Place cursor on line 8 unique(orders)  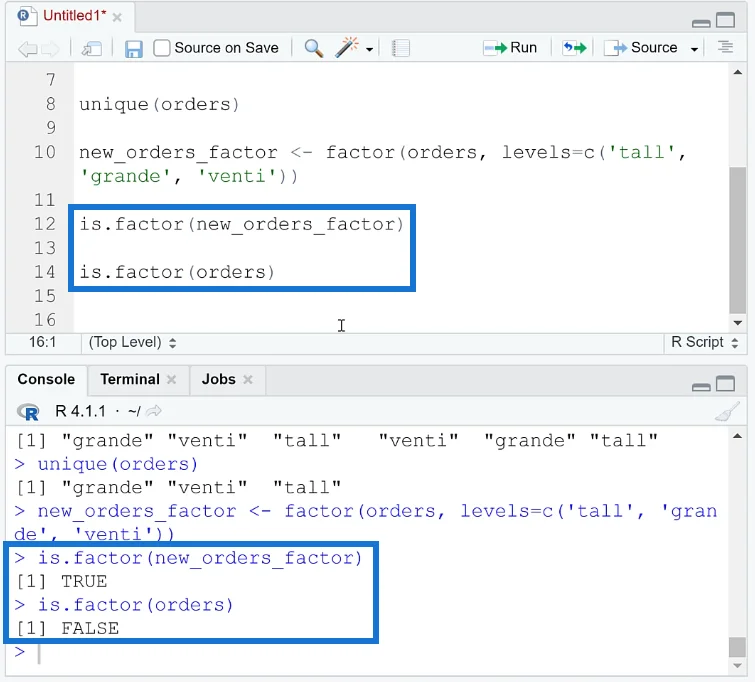(159, 105)
